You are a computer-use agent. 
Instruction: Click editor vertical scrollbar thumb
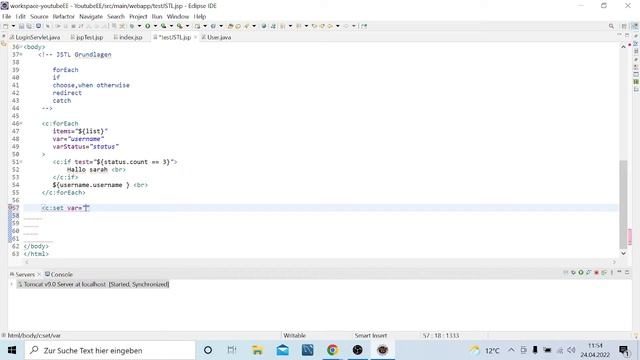623,204
